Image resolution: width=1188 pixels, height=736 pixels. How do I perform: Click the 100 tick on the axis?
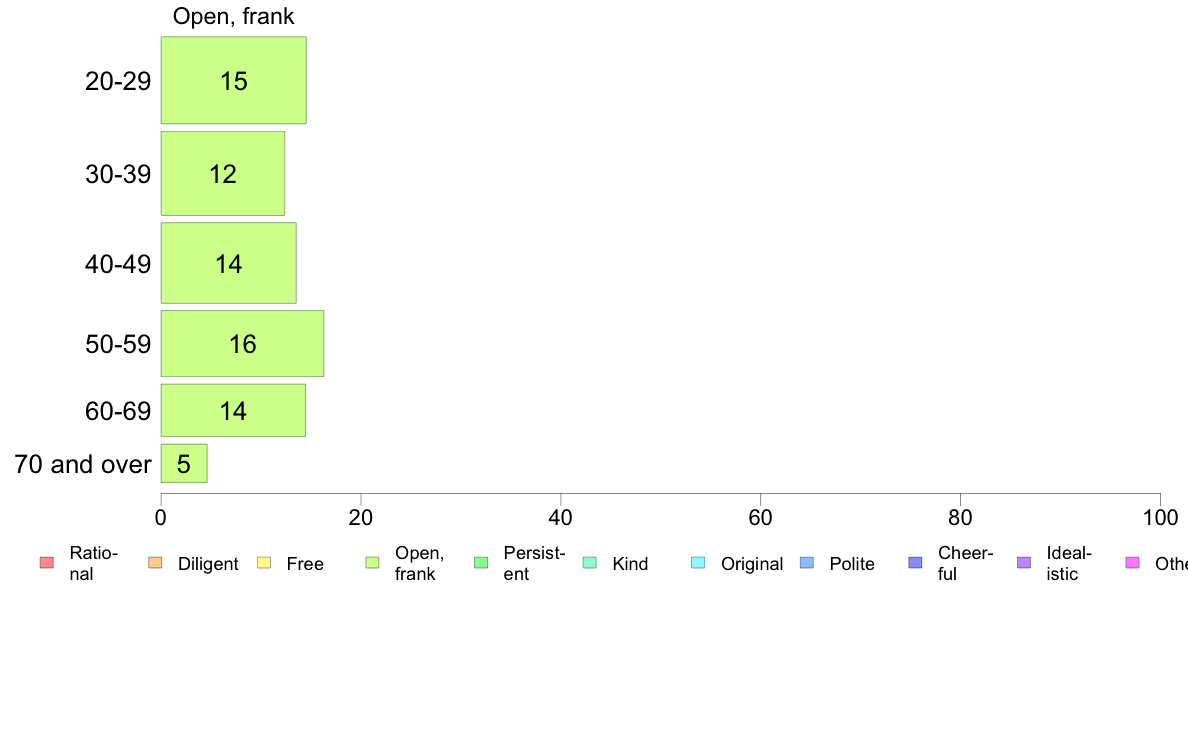point(1160,518)
